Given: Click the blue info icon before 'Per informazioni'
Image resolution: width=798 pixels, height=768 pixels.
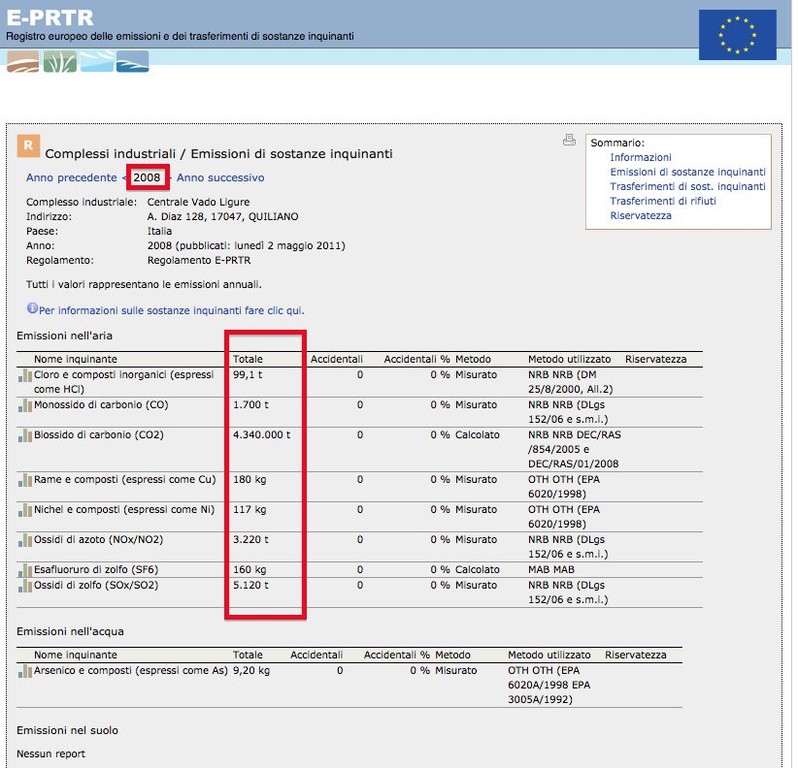Looking at the screenshot, I should tap(32, 309).
